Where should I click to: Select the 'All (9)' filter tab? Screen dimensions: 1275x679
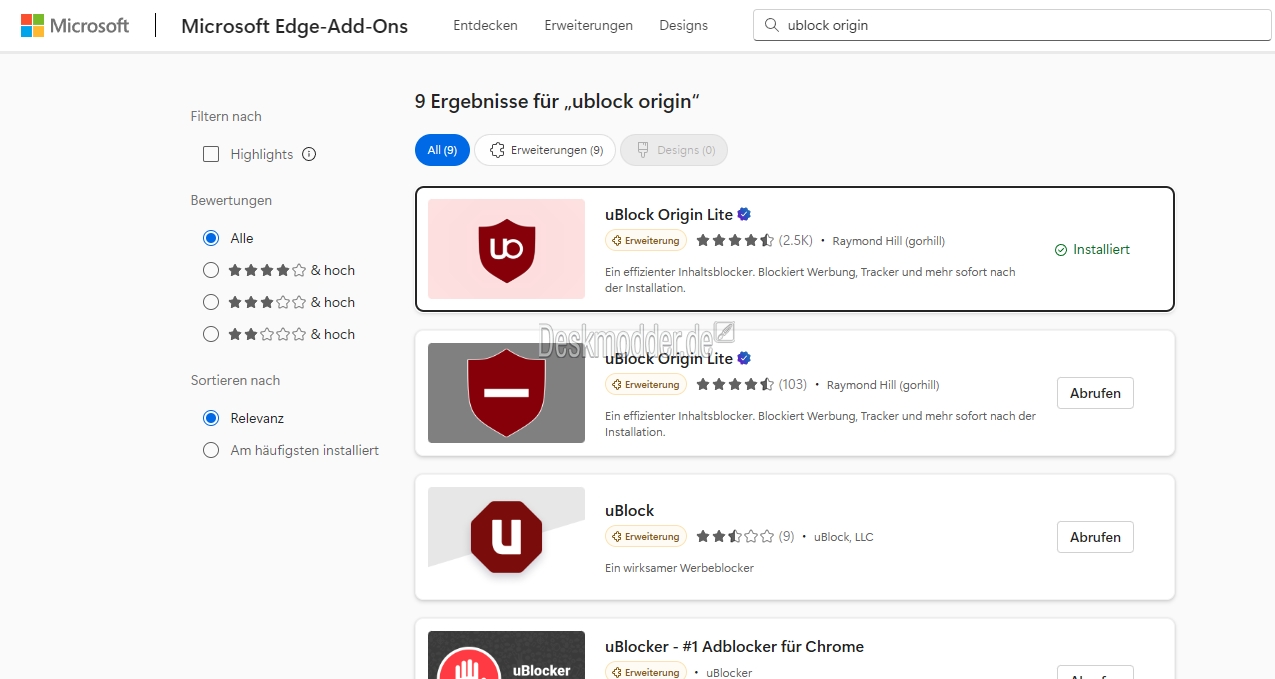(442, 150)
